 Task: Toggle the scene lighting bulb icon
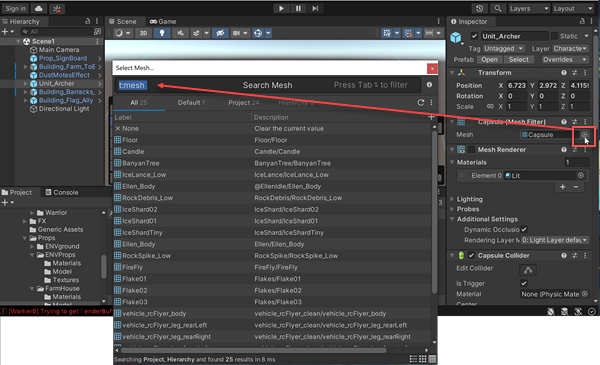click(x=162, y=33)
